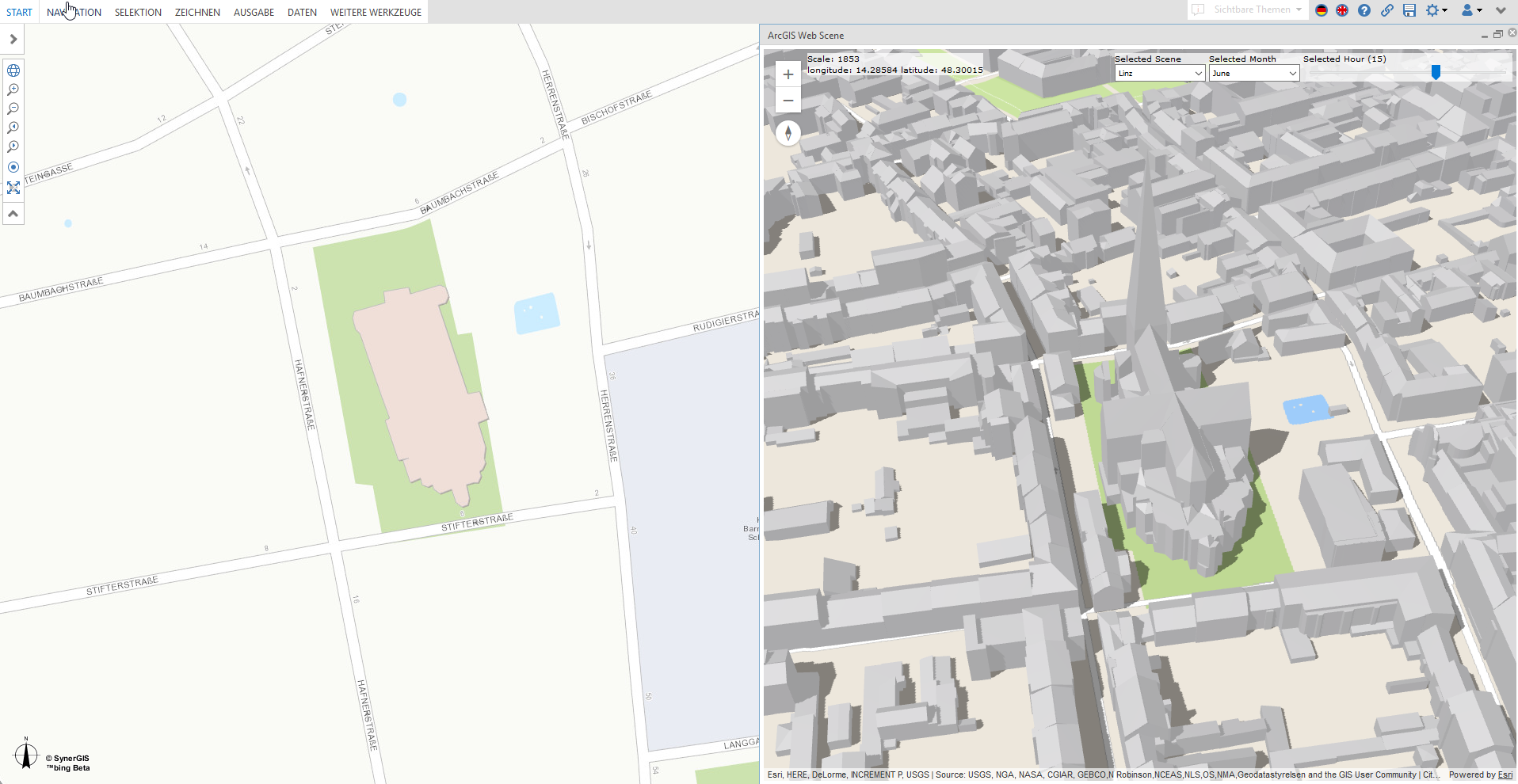The image size is (1518, 784).
Task: Go to the previous map extent
Action: pyautogui.click(x=13, y=127)
